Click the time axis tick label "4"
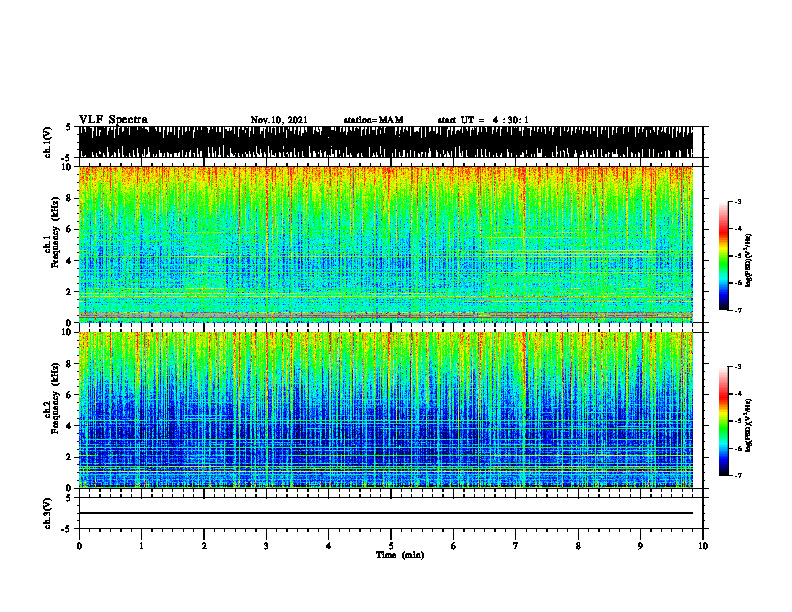This screenshot has width=792, height=612. (x=328, y=546)
